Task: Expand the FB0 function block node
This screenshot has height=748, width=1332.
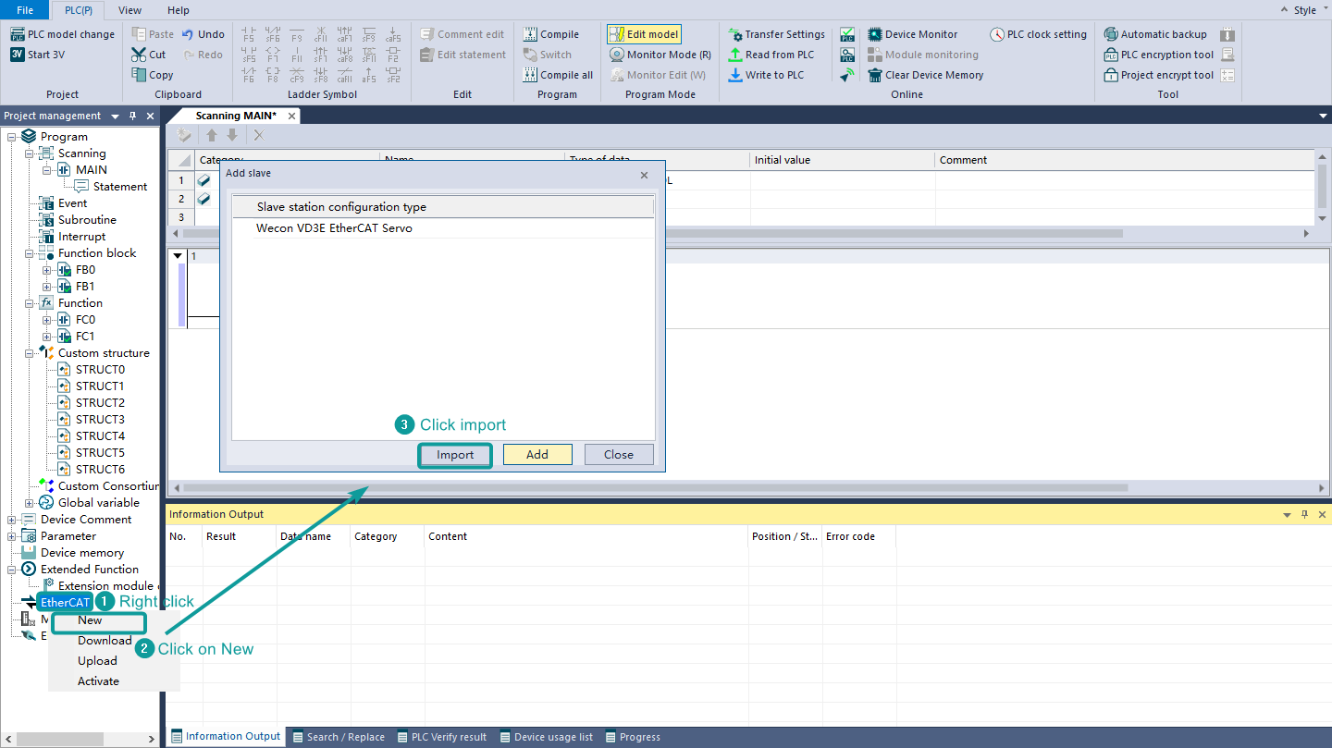Action: (x=47, y=270)
